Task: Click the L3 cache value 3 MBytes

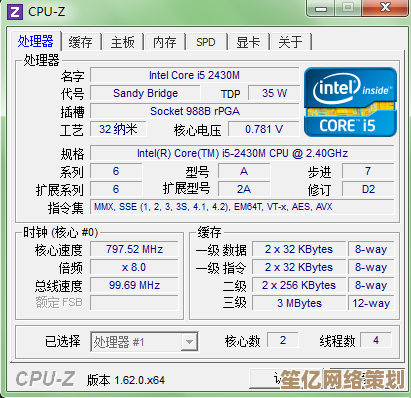Action: pyautogui.click(x=299, y=303)
